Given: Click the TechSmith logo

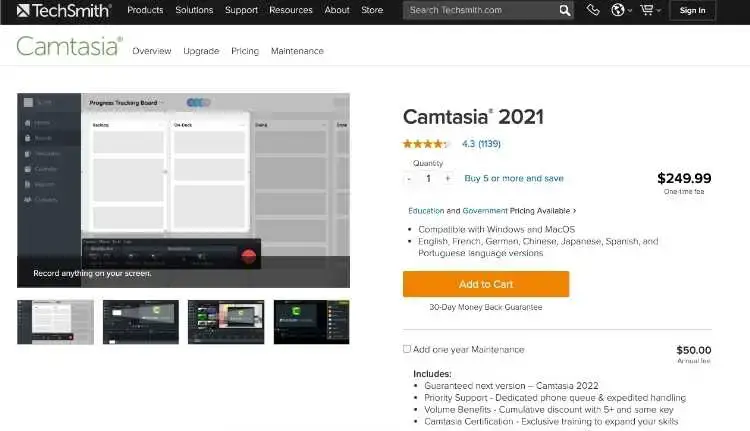Looking at the screenshot, I should (x=64, y=10).
